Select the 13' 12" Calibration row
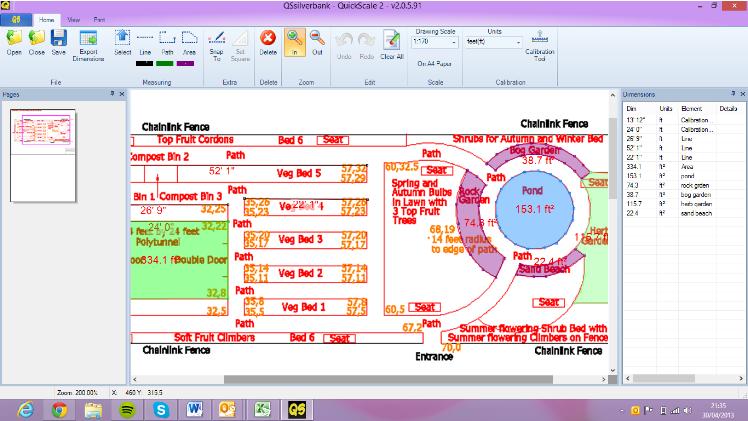This screenshot has width=748, height=421. [x=684, y=120]
